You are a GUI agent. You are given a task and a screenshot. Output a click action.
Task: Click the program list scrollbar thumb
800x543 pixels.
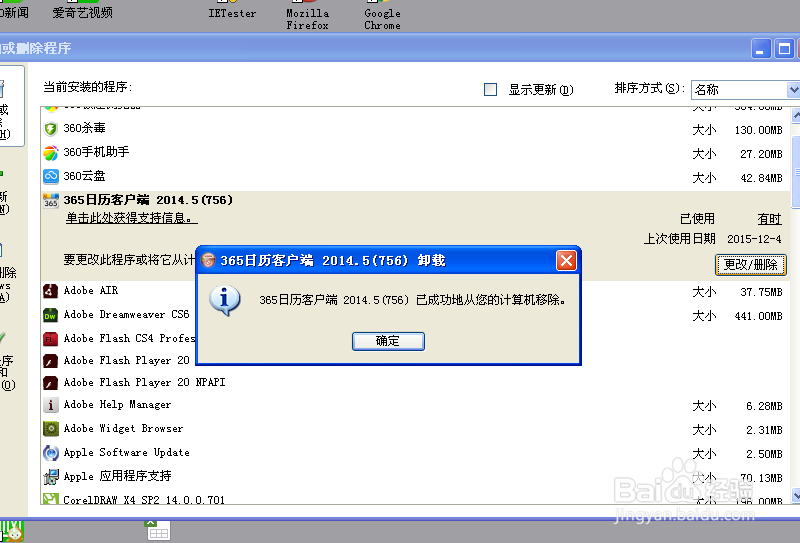tap(795, 174)
